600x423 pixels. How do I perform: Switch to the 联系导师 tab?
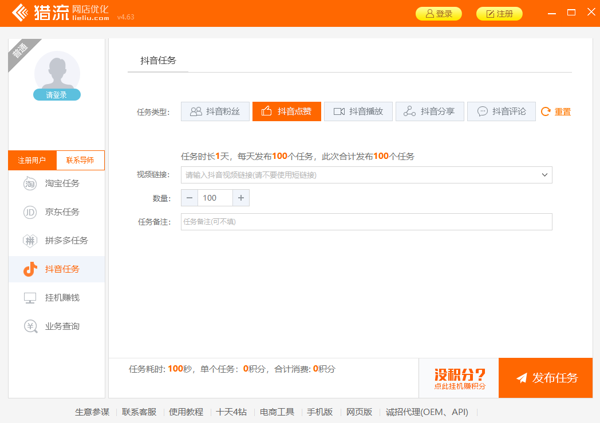[80, 160]
